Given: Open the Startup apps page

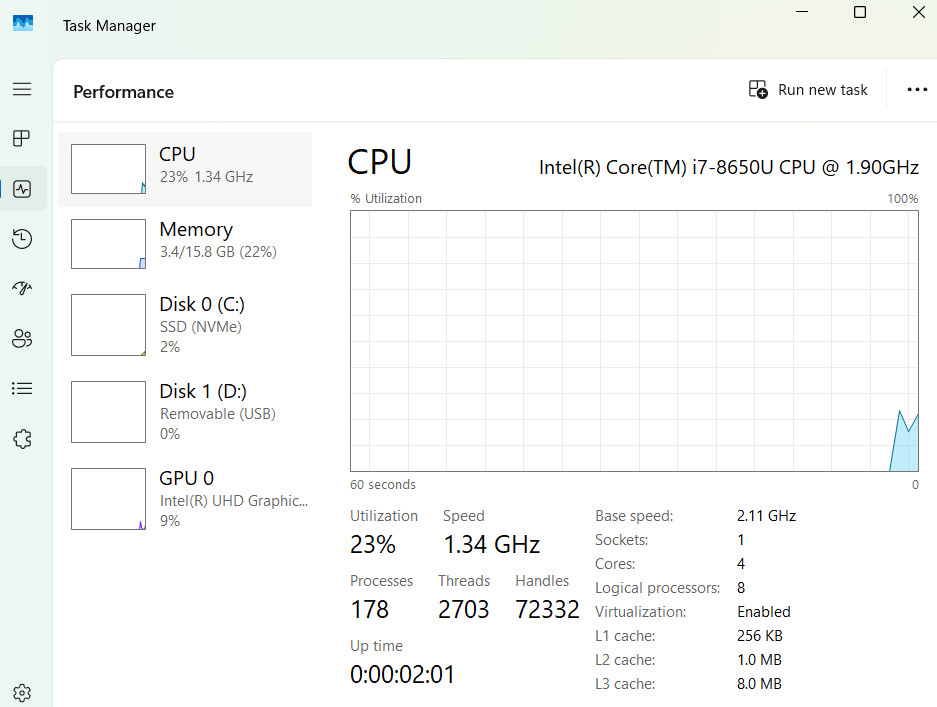Looking at the screenshot, I should click(x=22, y=288).
